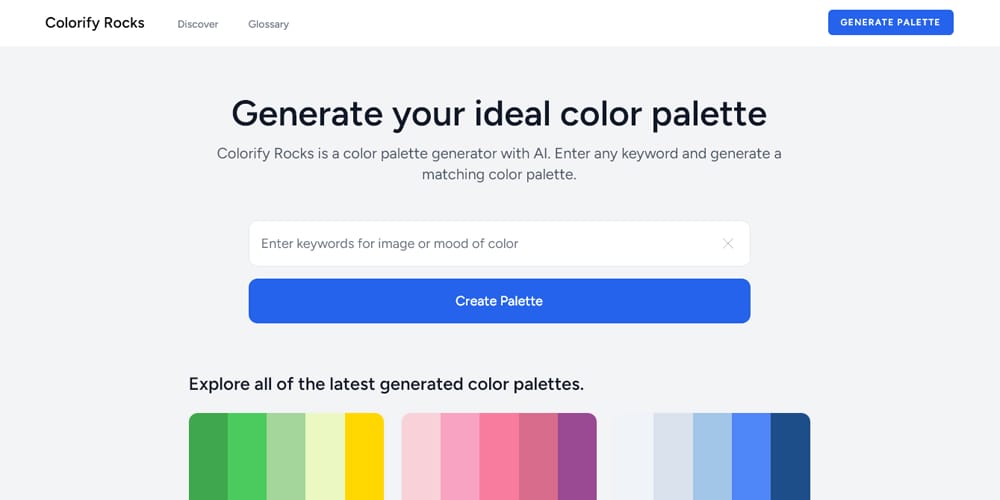Screen dimensions: 1000x500
Task: Select the pale lime-yellow swatch
Action: tap(325, 457)
